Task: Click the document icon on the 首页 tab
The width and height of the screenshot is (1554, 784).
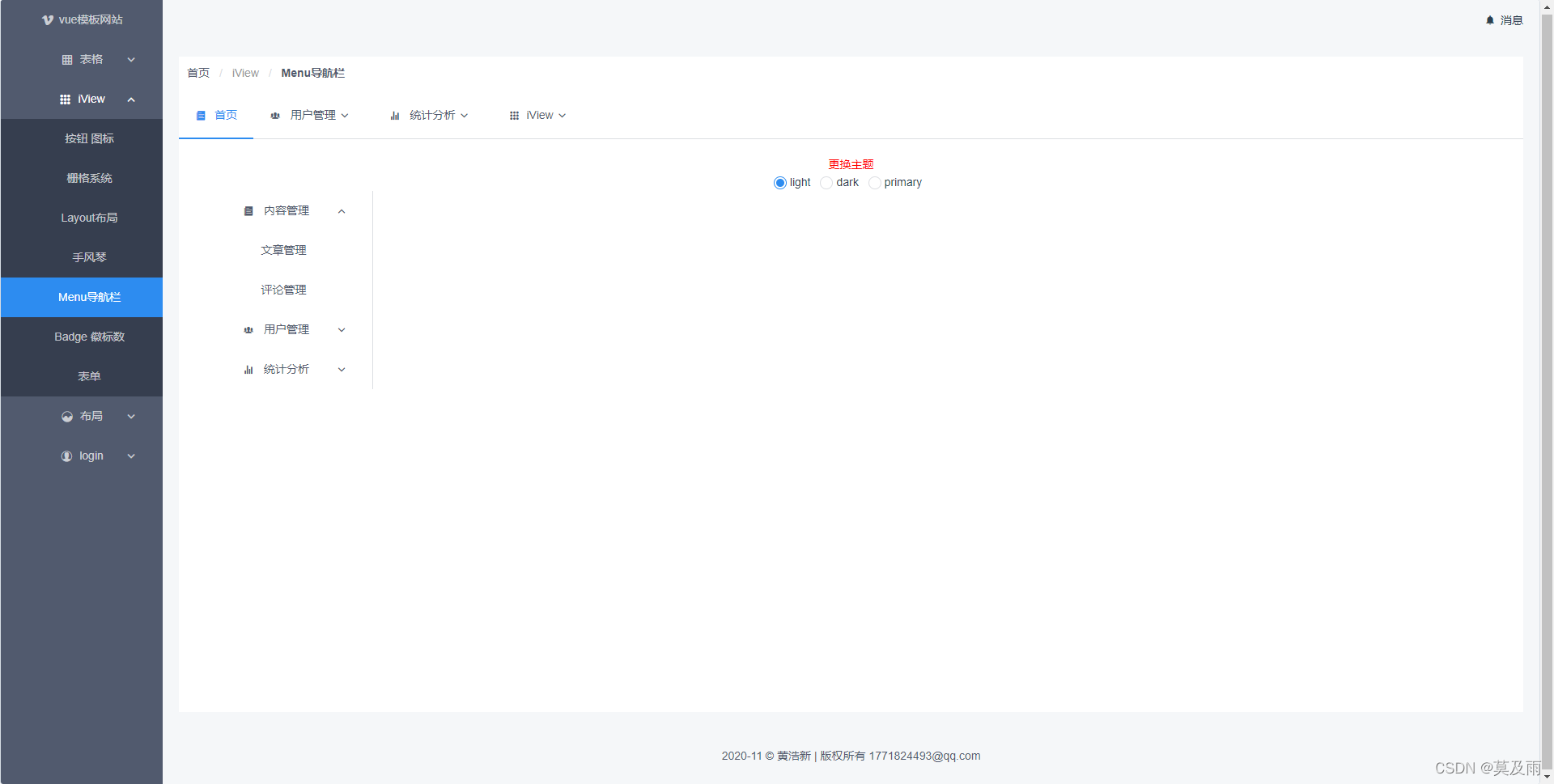Action: tap(201, 116)
